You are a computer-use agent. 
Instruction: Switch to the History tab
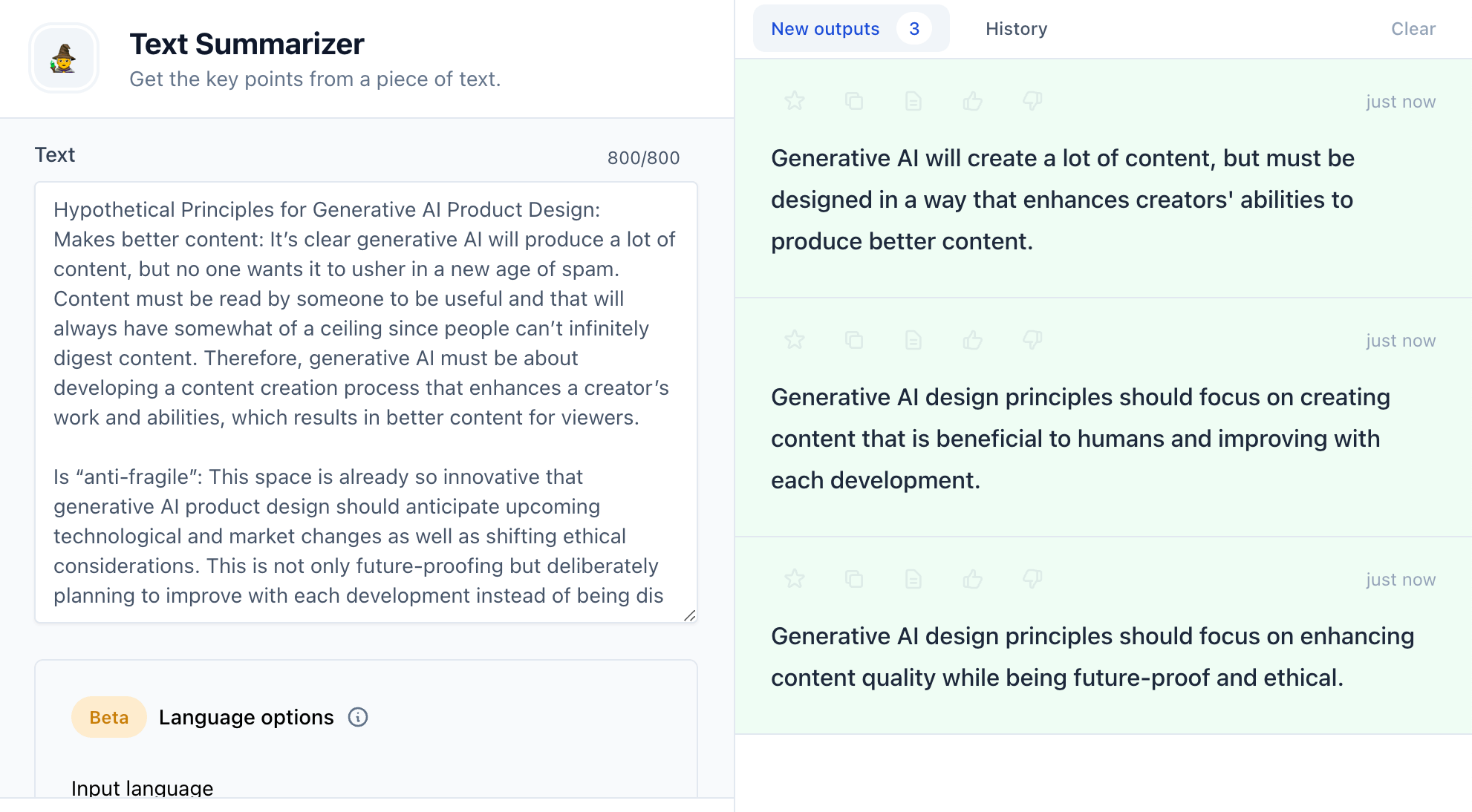[x=1015, y=28]
